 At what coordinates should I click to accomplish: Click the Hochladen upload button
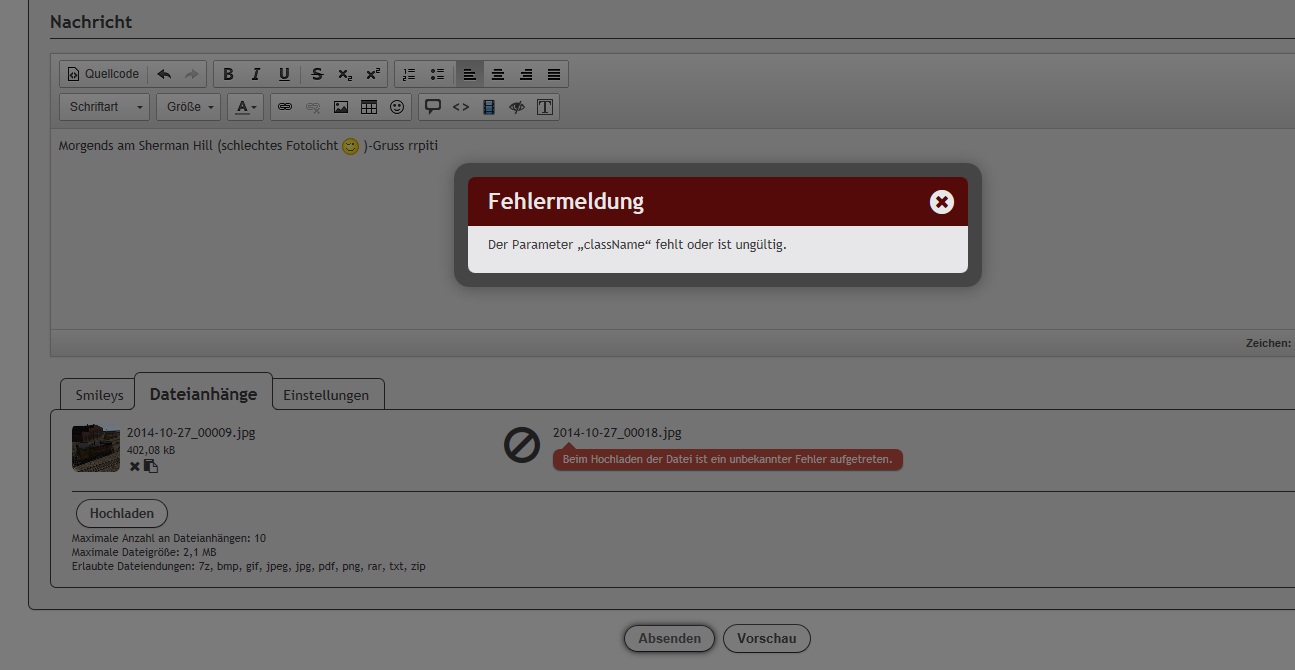pyautogui.click(x=122, y=513)
